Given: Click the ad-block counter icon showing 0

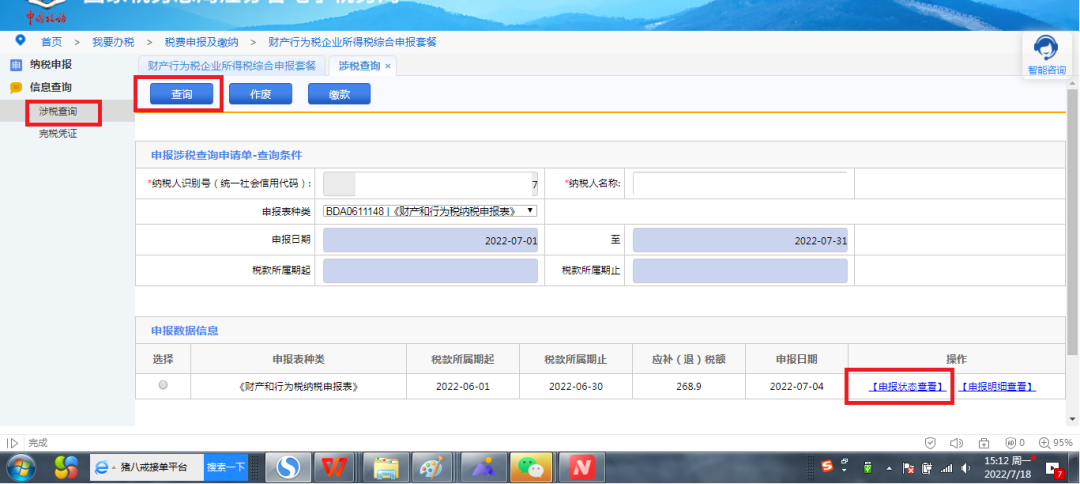Looking at the screenshot, I should tap(1015, 443).
